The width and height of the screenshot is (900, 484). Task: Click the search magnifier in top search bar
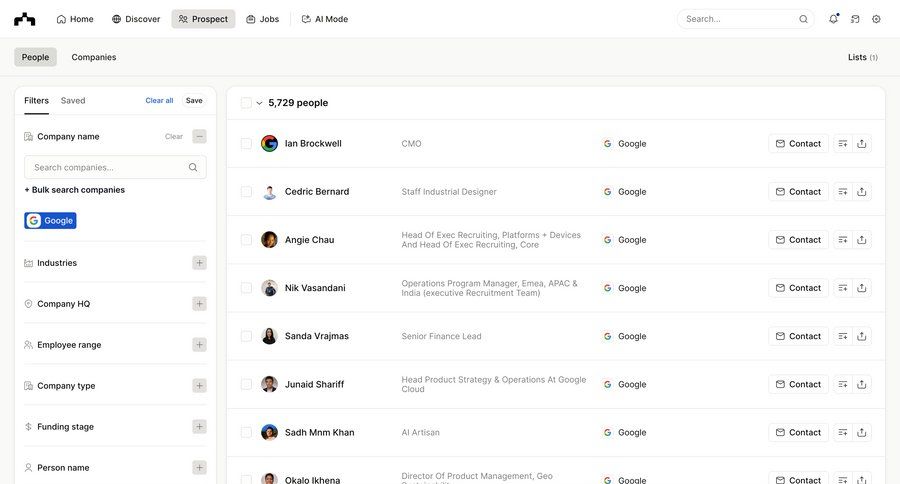coord(803,19)
